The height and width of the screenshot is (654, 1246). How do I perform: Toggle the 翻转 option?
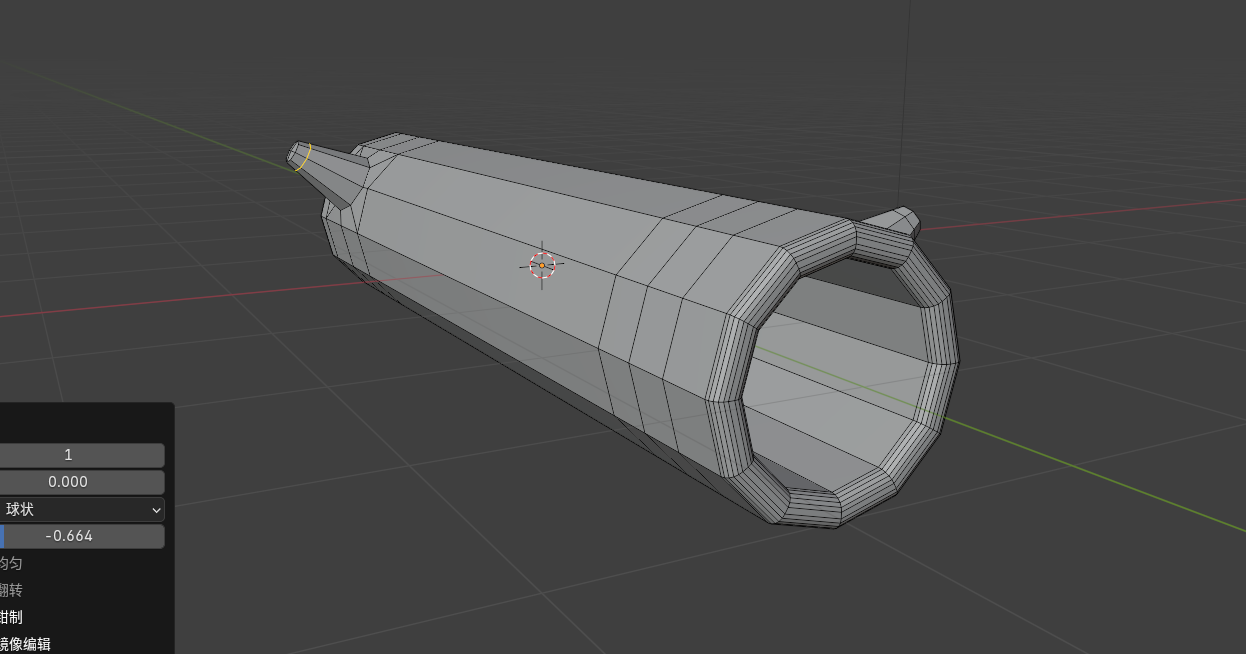point(12,590)
